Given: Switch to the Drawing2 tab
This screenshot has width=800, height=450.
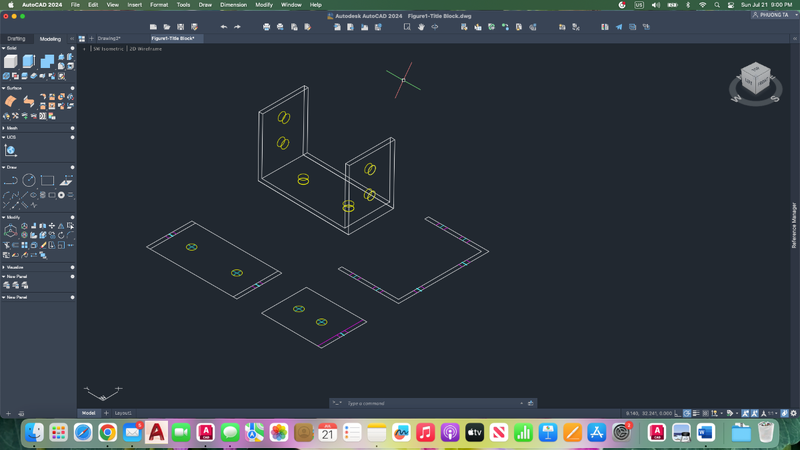Looking at the screenshot, I should point(108,38).
